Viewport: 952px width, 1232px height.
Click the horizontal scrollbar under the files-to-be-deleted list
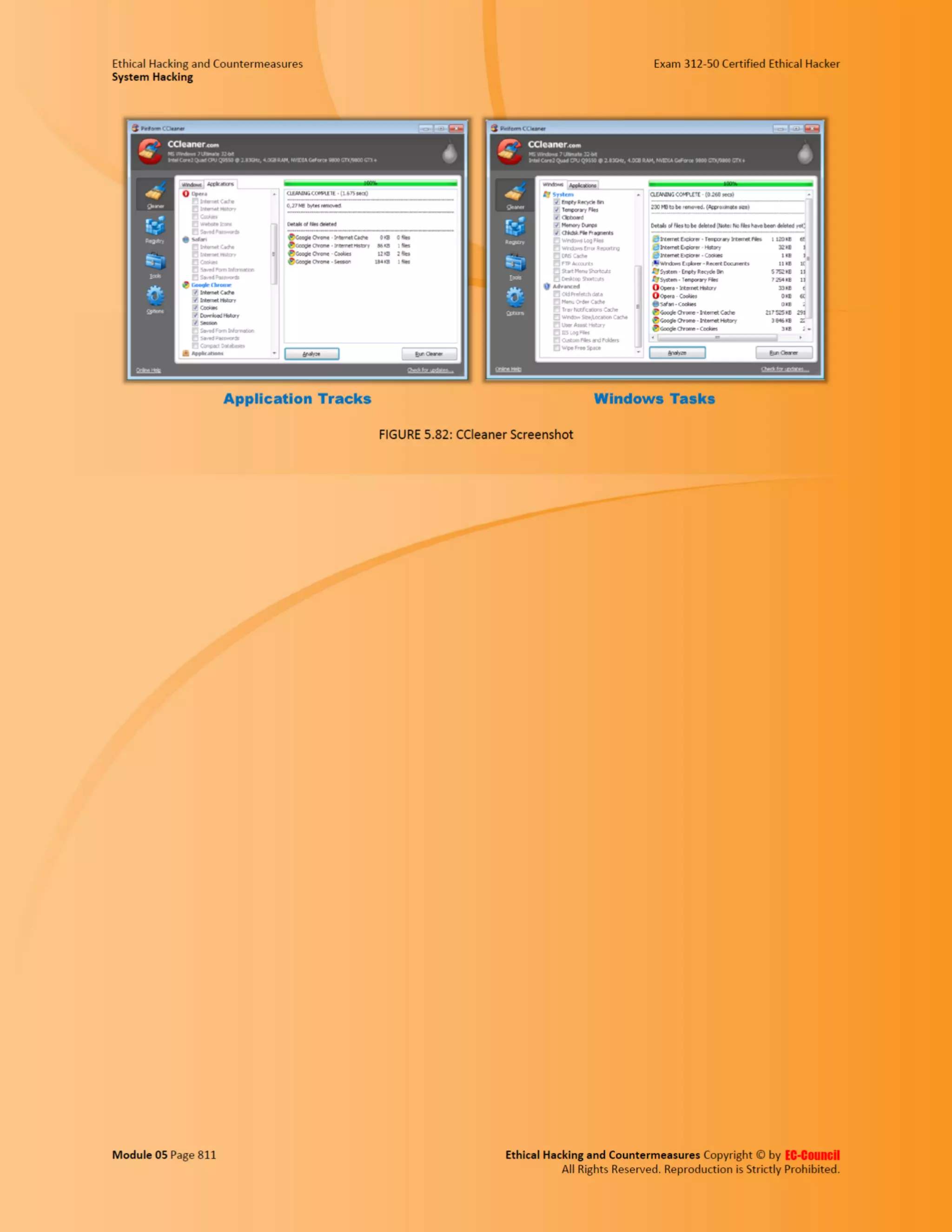[717, 338]
